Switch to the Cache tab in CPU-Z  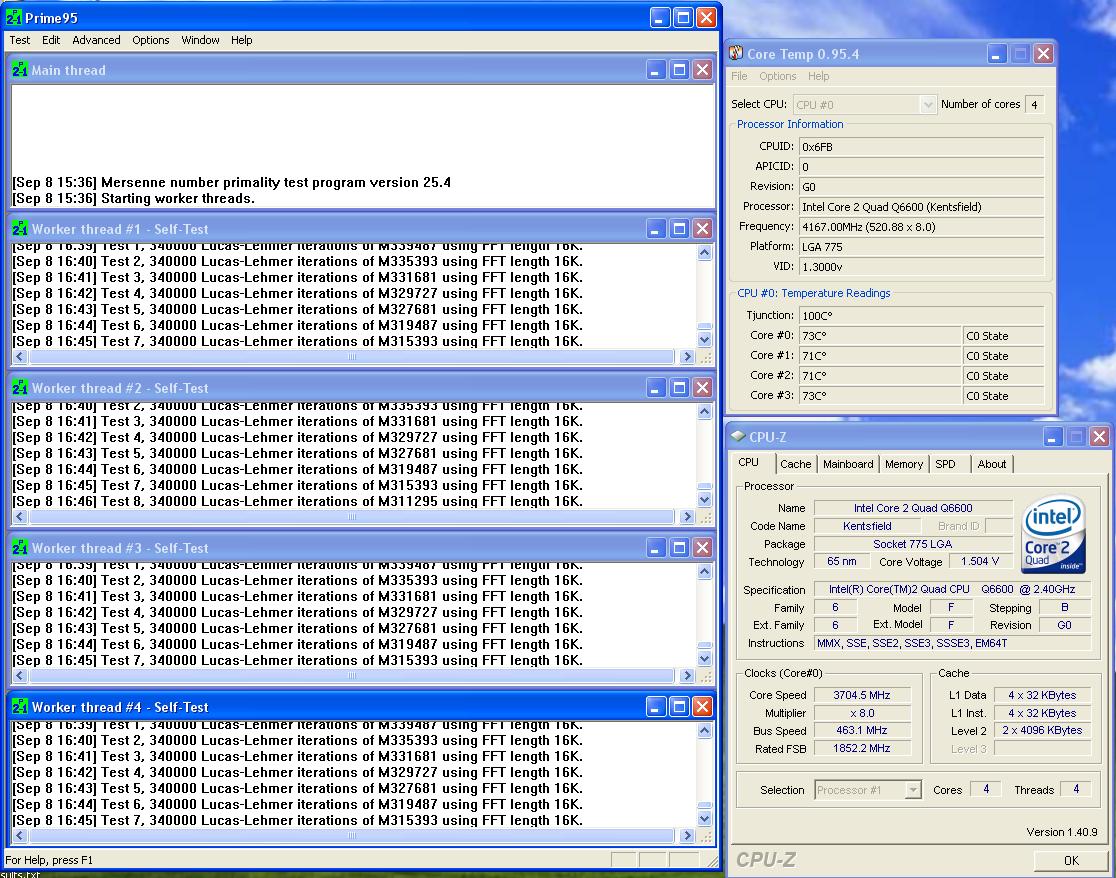click(796, 464)
